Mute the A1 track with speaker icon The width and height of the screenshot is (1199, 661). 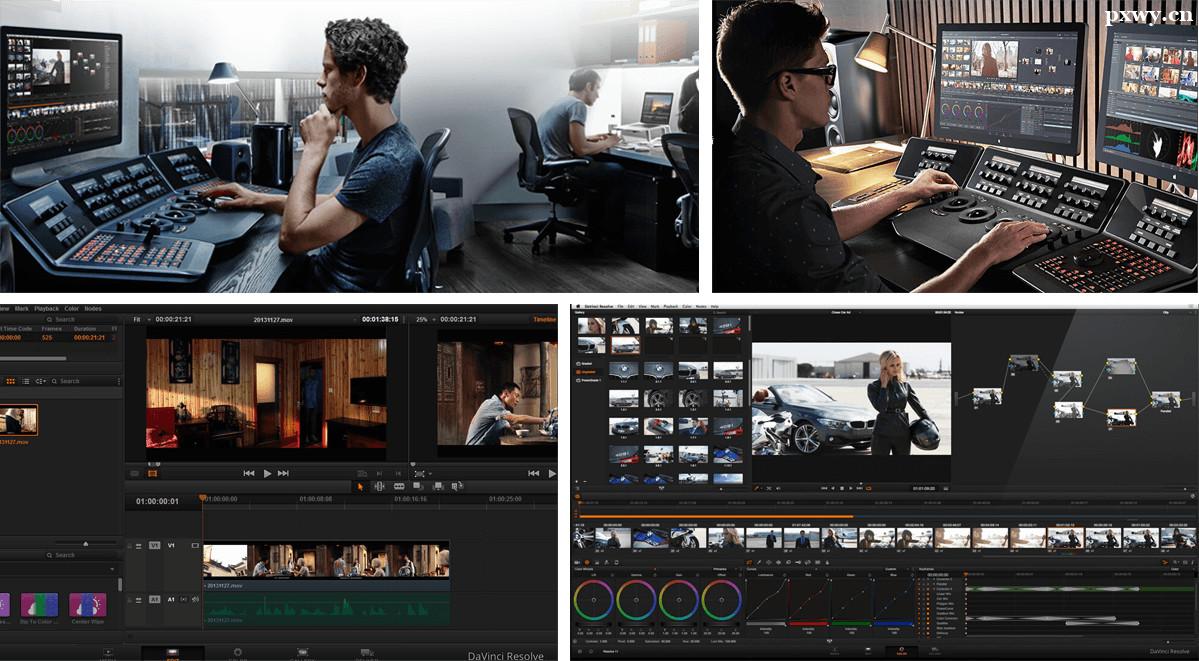(195, 599)
